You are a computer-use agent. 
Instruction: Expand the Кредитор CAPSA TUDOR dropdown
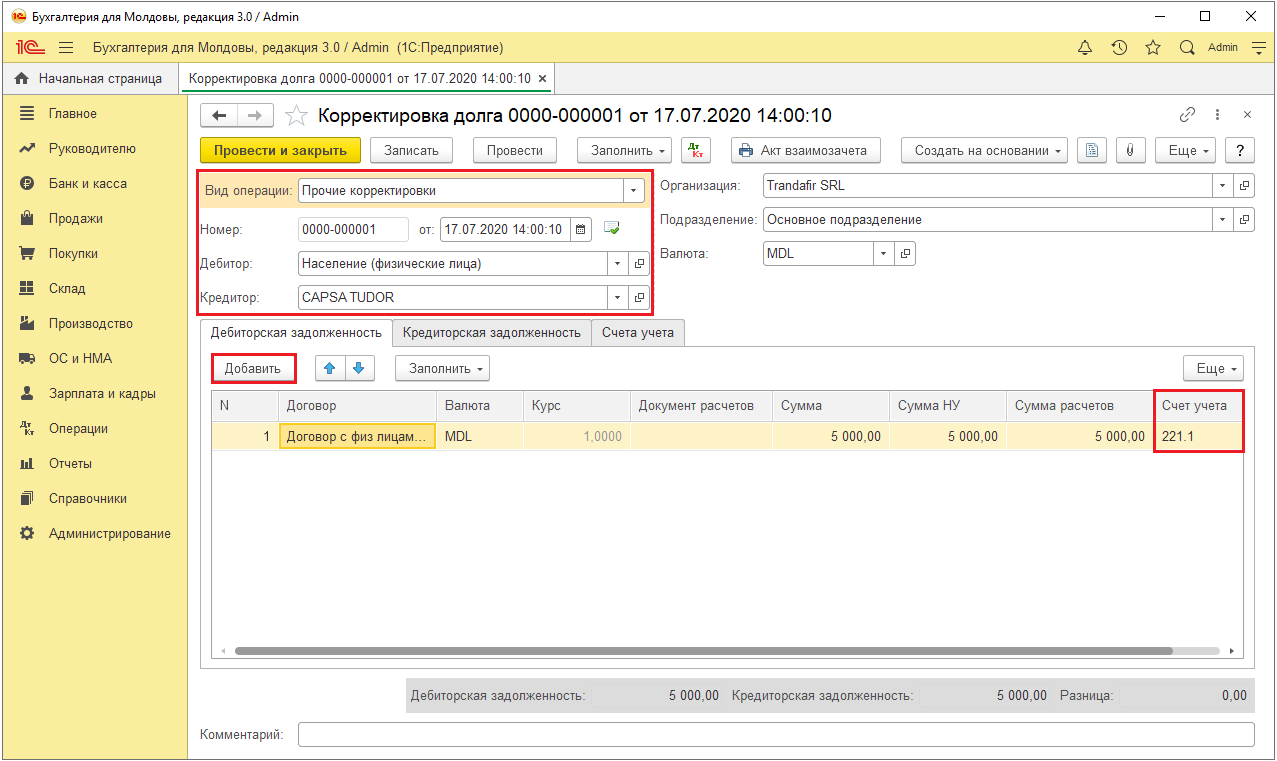[617, 297]
